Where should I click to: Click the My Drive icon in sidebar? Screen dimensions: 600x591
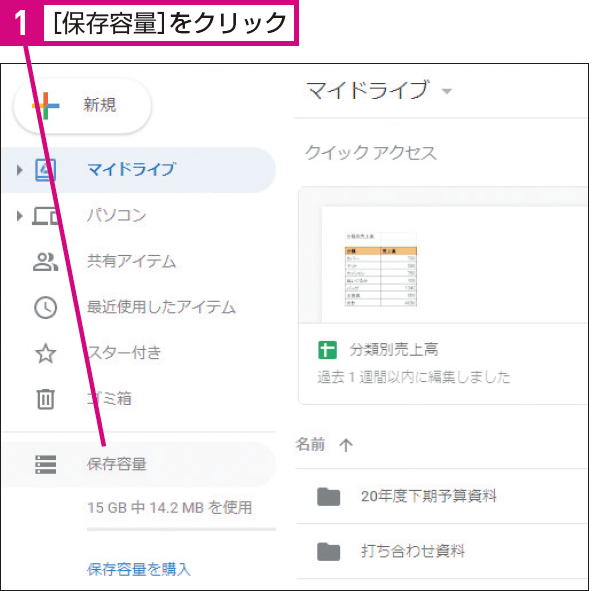pos(46,170)
